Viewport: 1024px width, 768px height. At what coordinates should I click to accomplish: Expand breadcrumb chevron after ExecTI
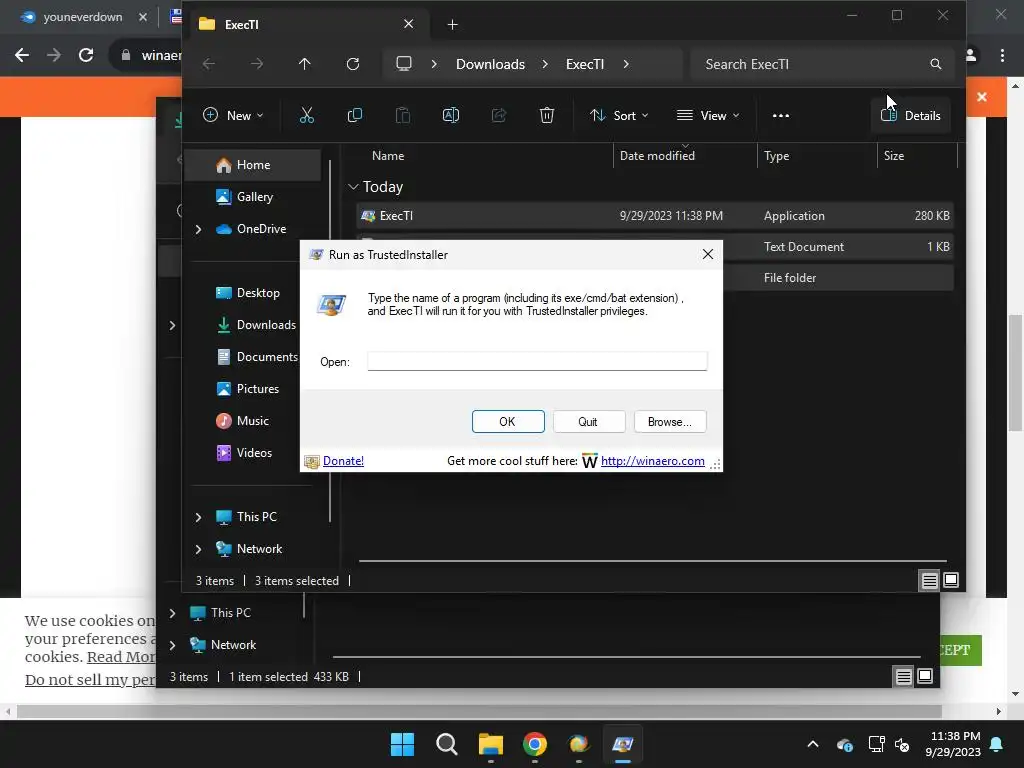pyautogui.click(x=626, y=64)
